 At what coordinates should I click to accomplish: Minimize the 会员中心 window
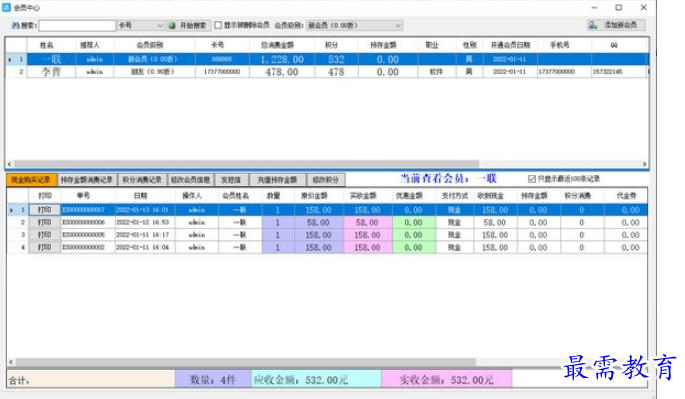tap(594, 7)
